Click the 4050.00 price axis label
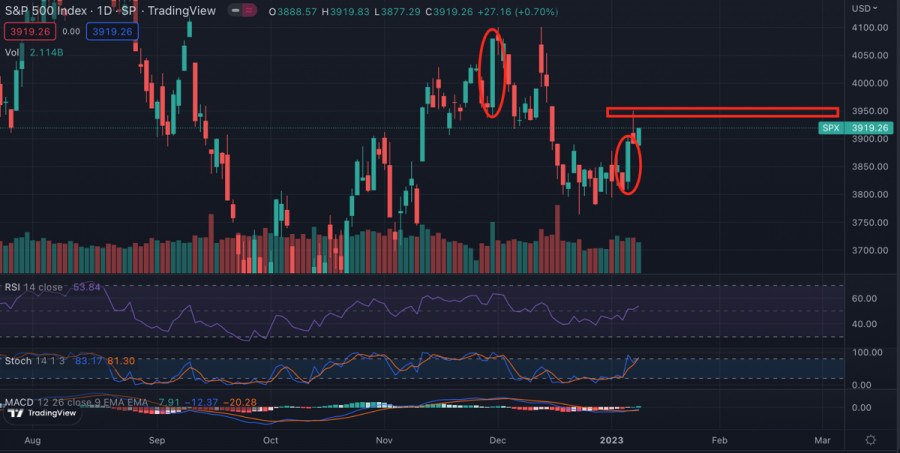 870,56
